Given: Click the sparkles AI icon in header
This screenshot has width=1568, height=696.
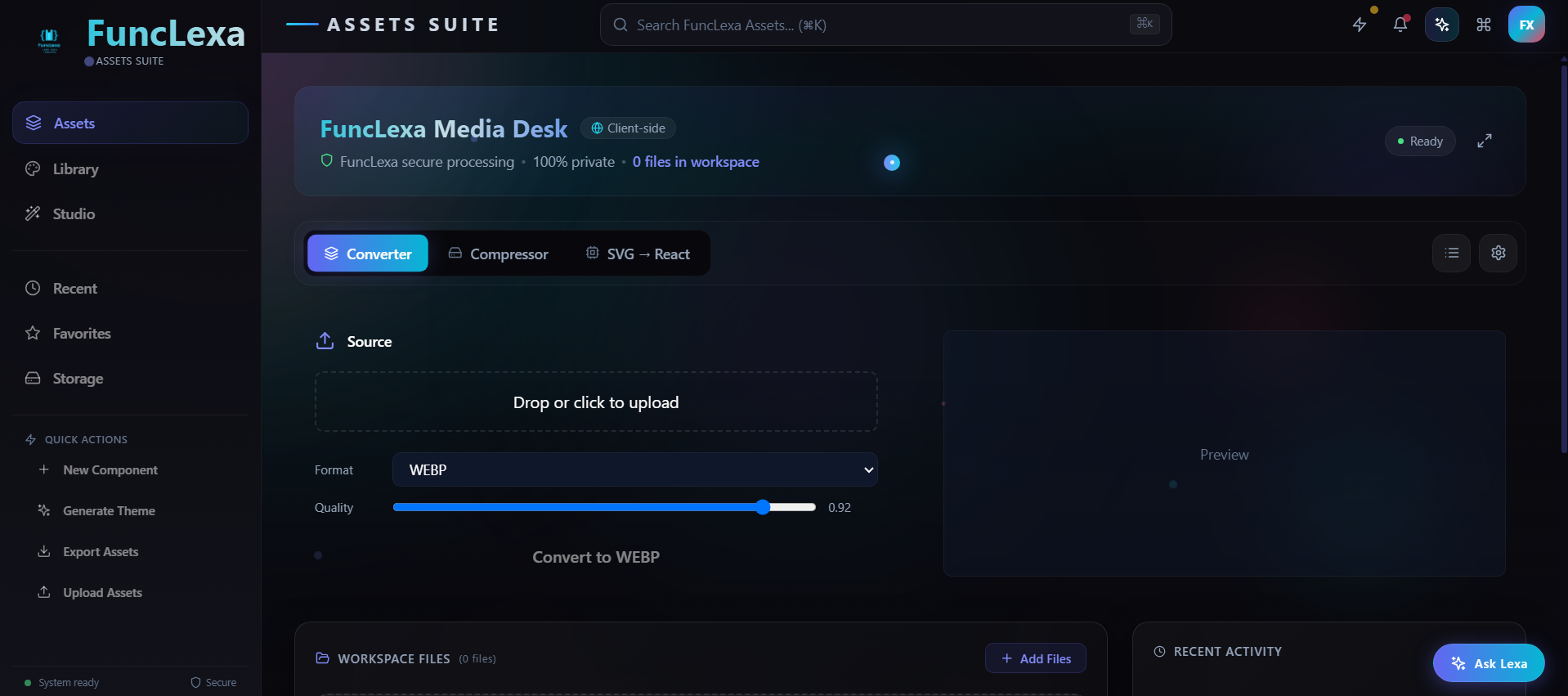Looking at the screenshot, I should (x=1442, y=25).
